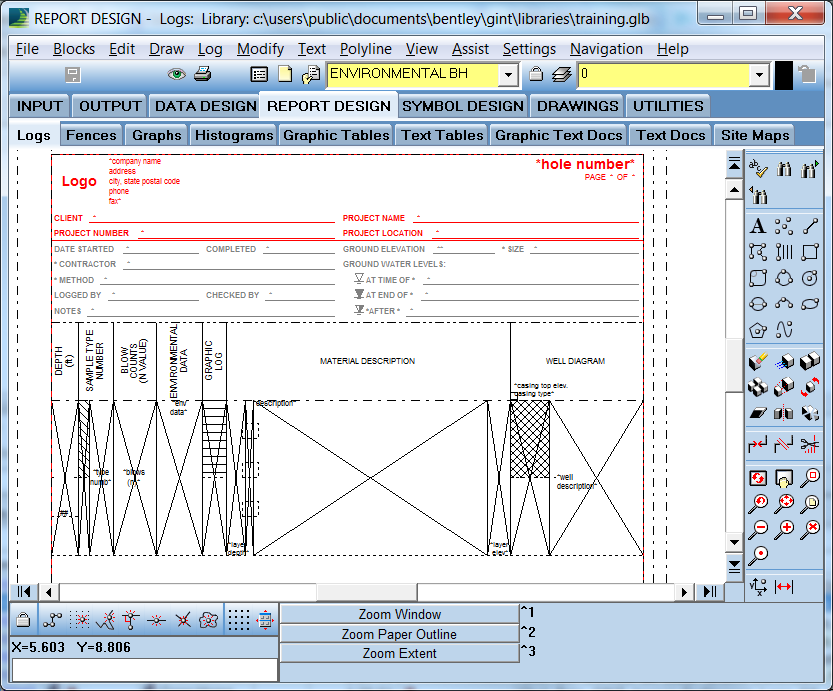This screenshot has width=833, height=691.
Task: Toggle the preview eye icon
Action: (176, 74)
